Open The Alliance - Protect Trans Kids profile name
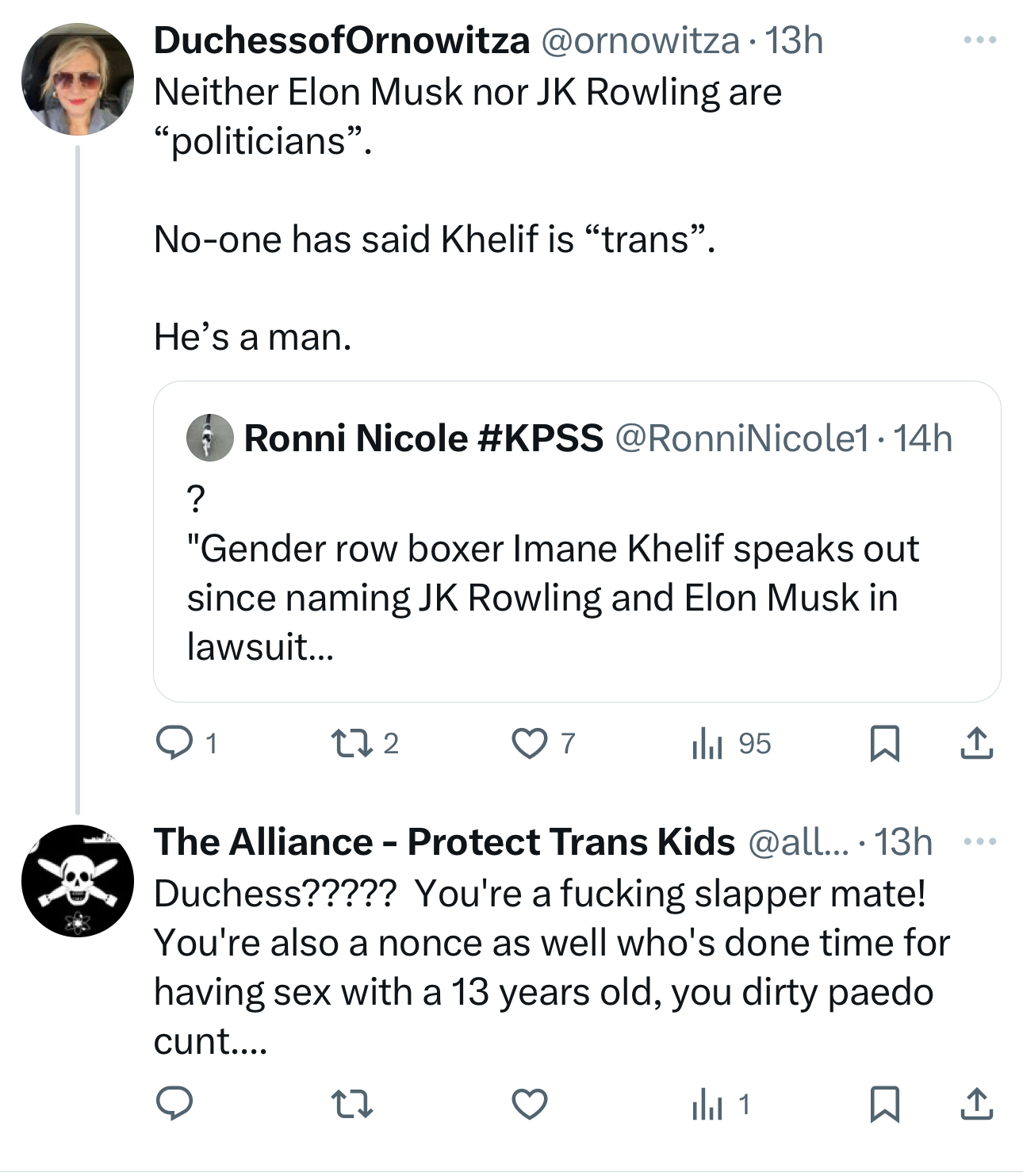1023x1176 pixels. (x=444, y=841)
